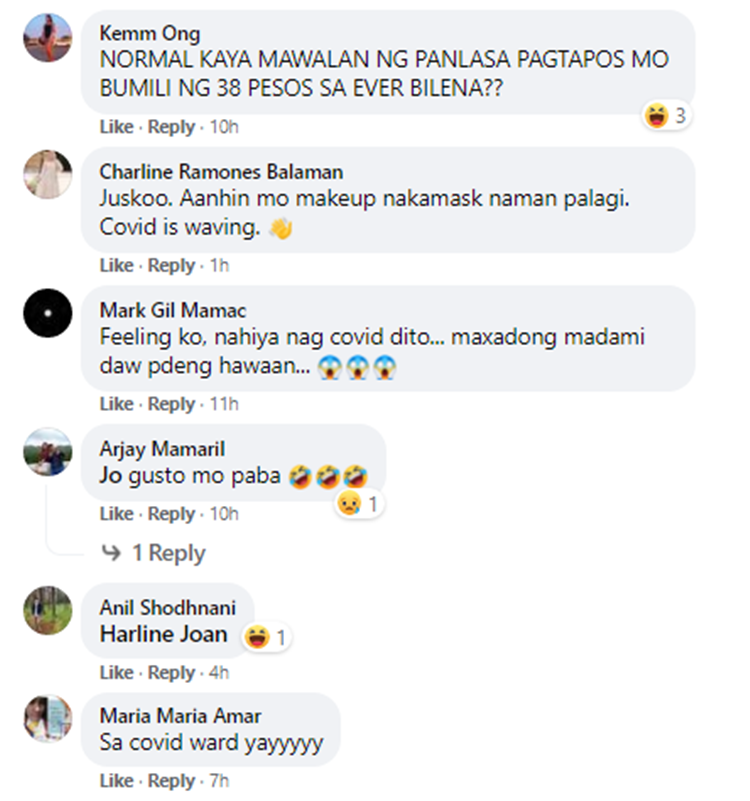The image size is (750, 801).
Task: Click the 10h timestamp on Kemm Ong's comment
Action: (224, 127)
